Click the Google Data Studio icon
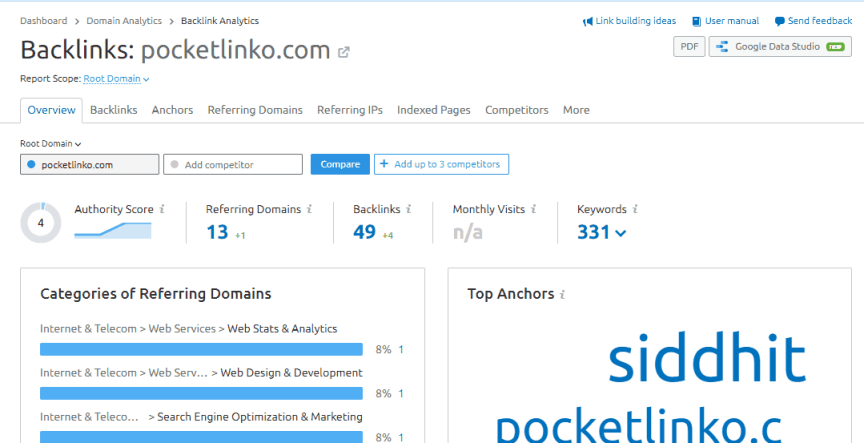 click(722, 47)
